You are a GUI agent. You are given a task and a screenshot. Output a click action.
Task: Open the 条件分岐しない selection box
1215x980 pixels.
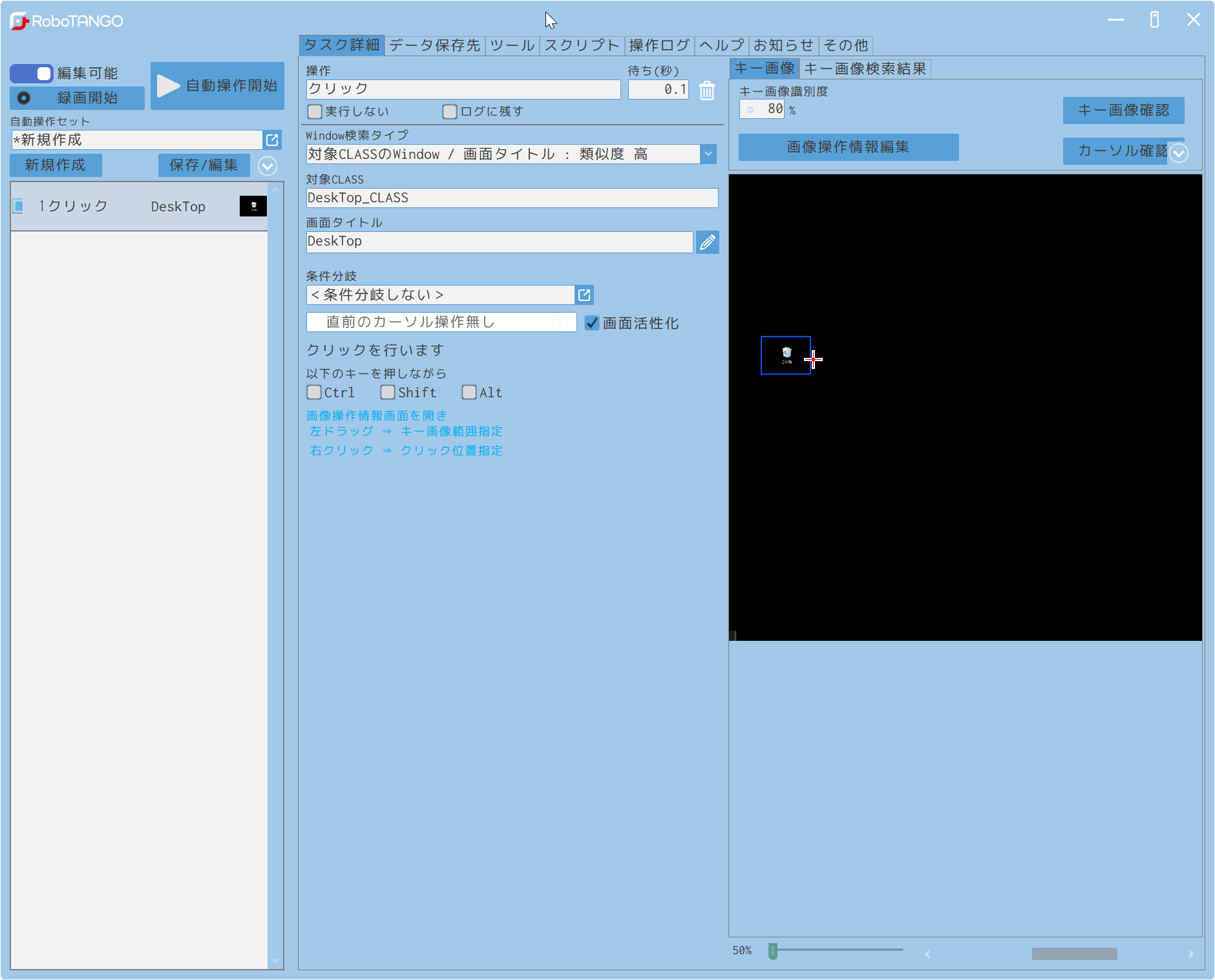[x=441, y=295]
